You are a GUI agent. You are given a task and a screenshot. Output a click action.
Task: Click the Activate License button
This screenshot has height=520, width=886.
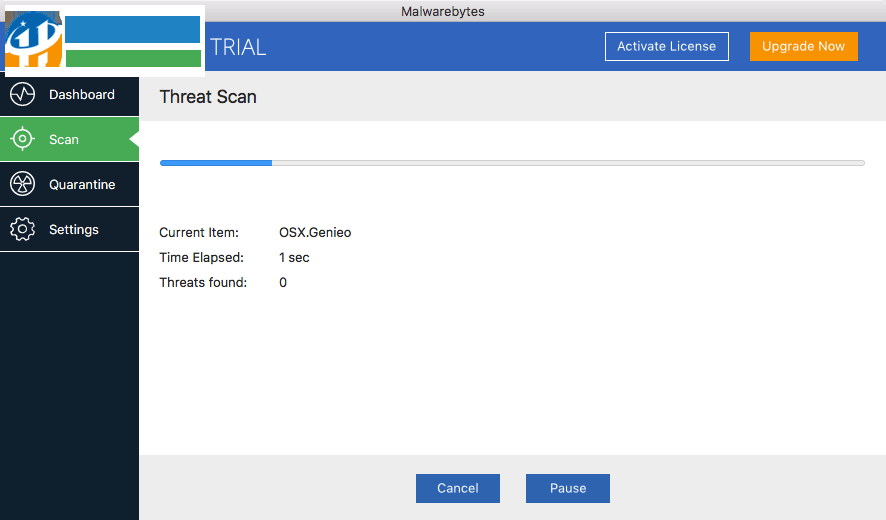[x=667, y=46]
